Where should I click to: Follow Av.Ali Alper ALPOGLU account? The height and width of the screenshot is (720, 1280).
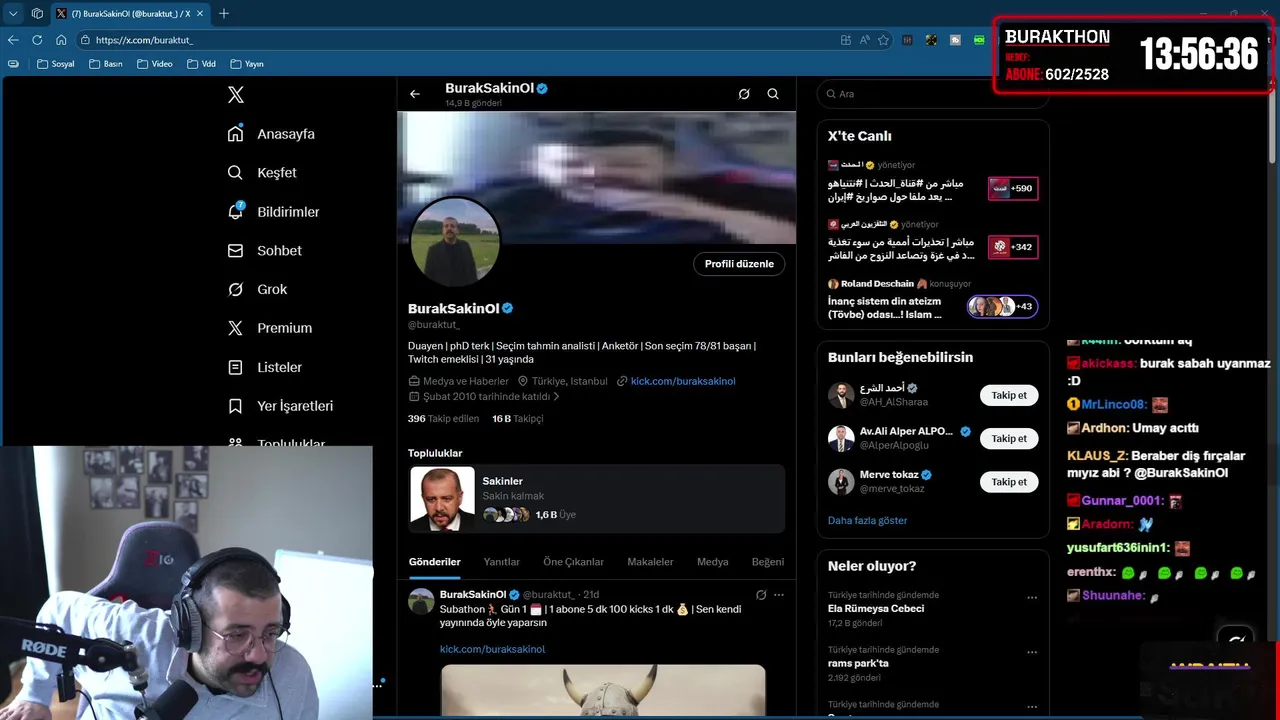pos(1009,438)
